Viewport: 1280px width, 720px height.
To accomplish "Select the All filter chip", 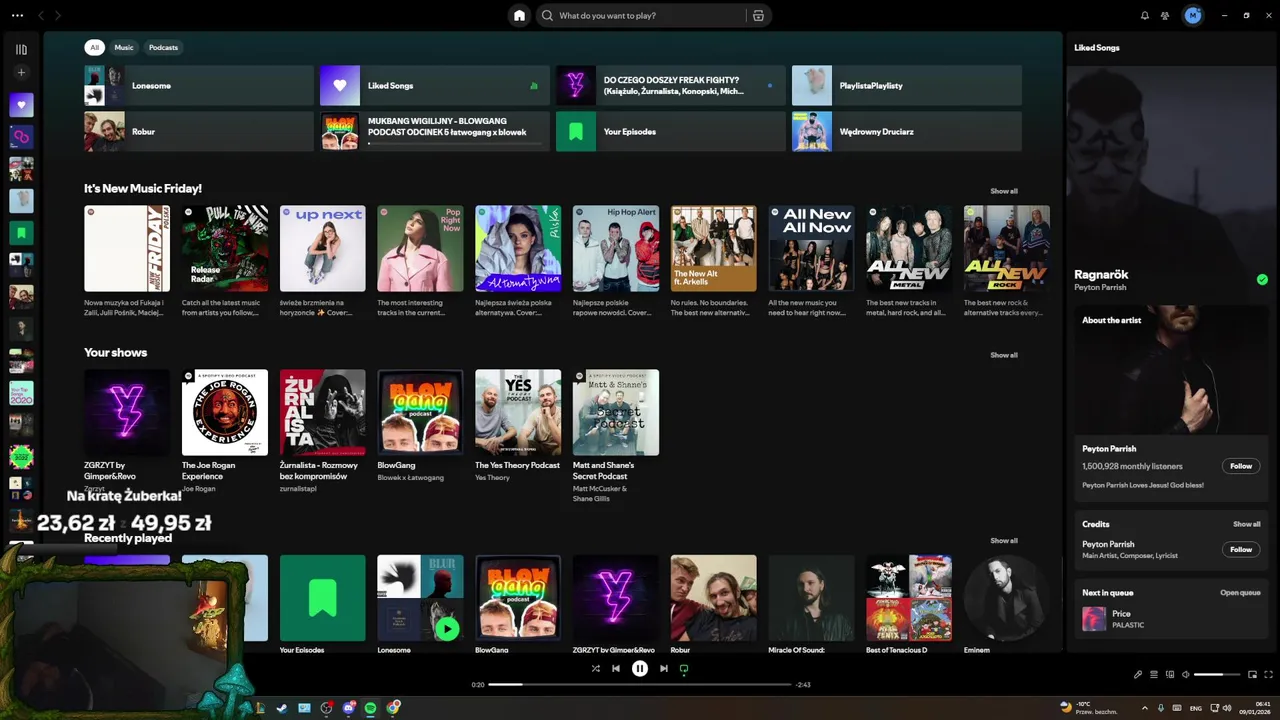I will click(95, 47).
